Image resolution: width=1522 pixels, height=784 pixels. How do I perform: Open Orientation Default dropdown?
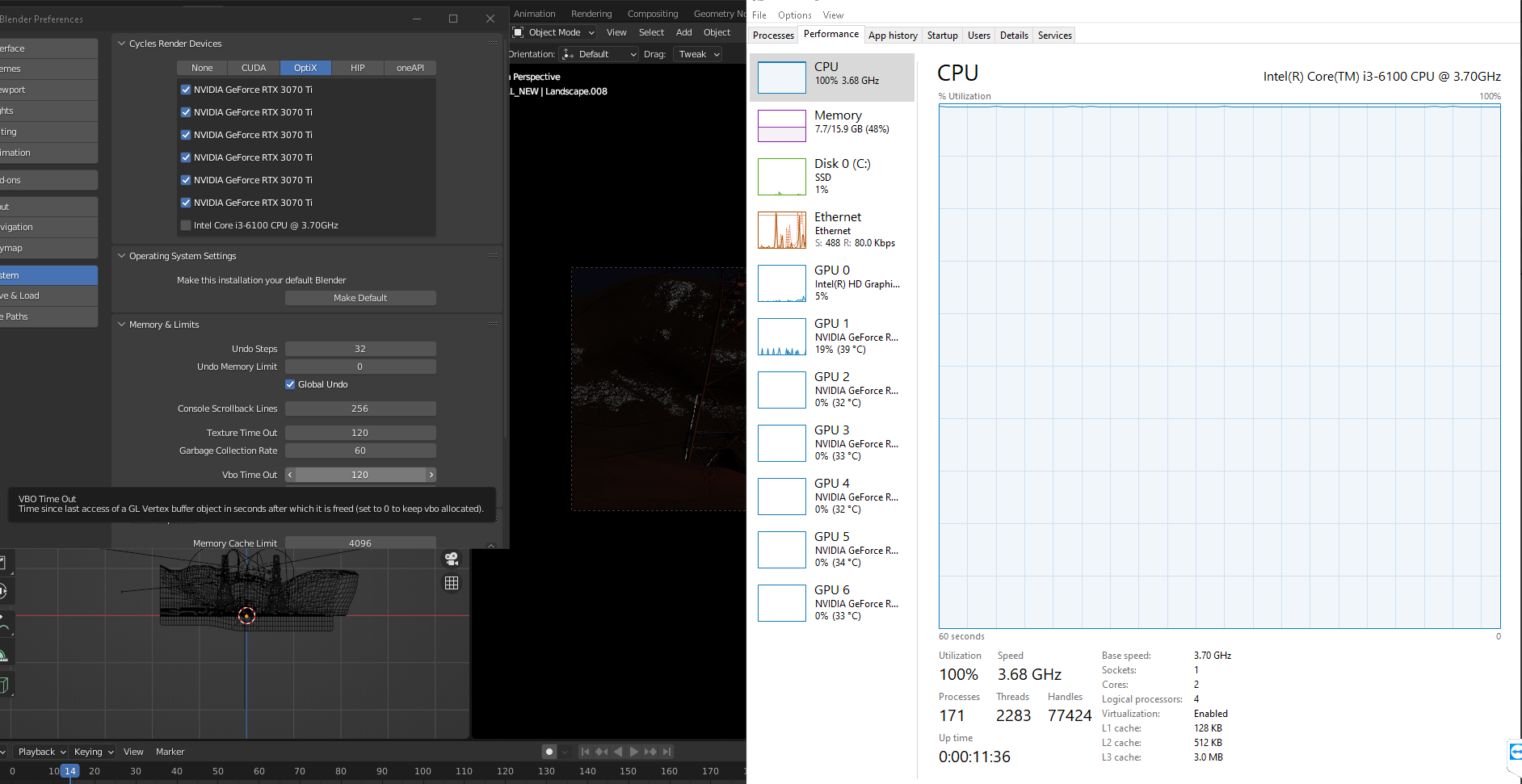600,54
